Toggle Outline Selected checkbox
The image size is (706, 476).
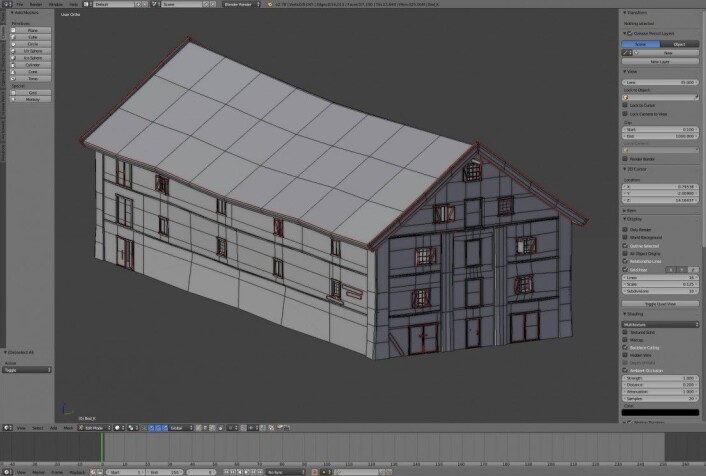[x=625, y=245]
